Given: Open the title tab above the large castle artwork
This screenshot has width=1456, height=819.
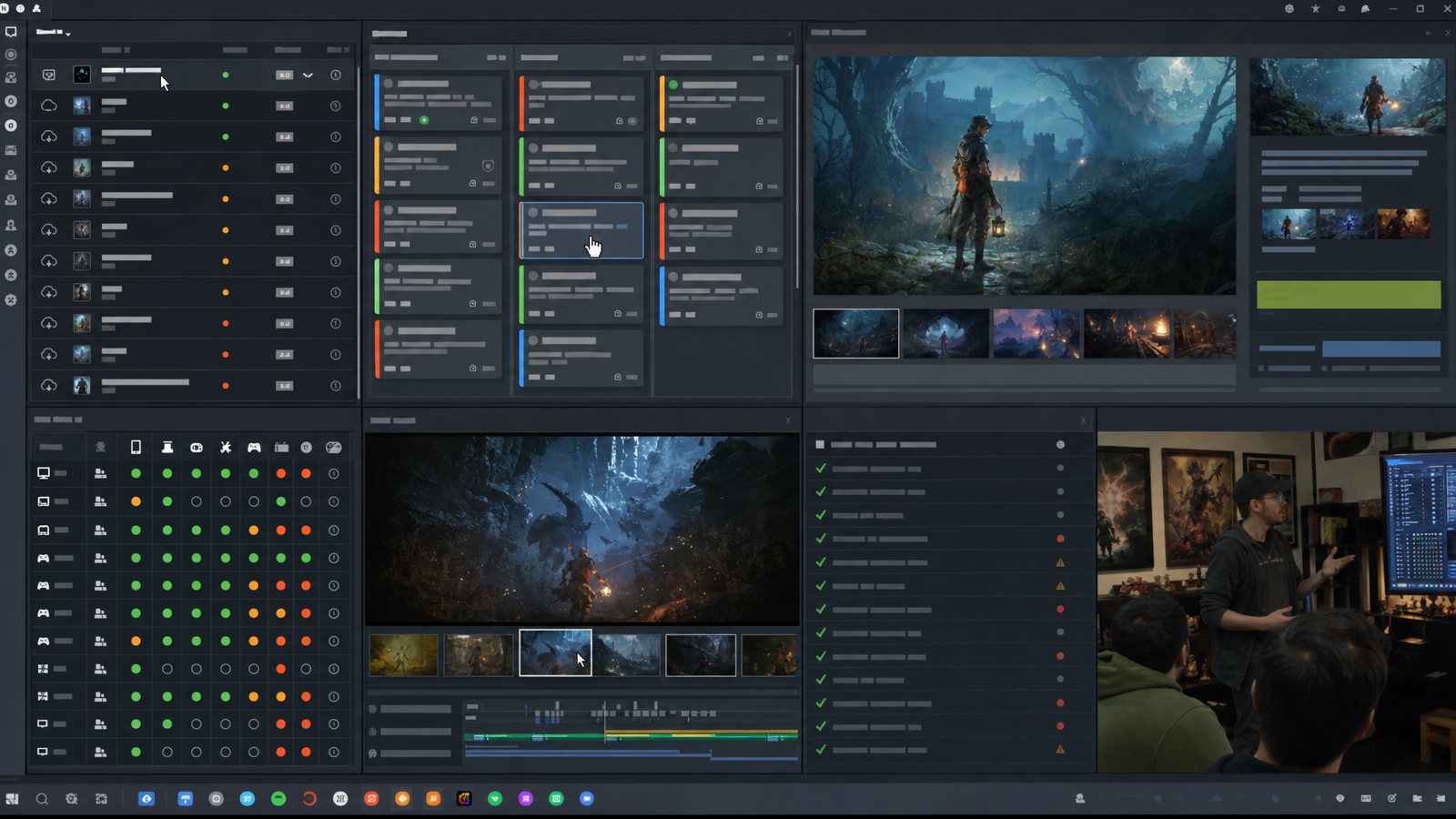Looking at the screenshot, I should click(x=838, y=33).
